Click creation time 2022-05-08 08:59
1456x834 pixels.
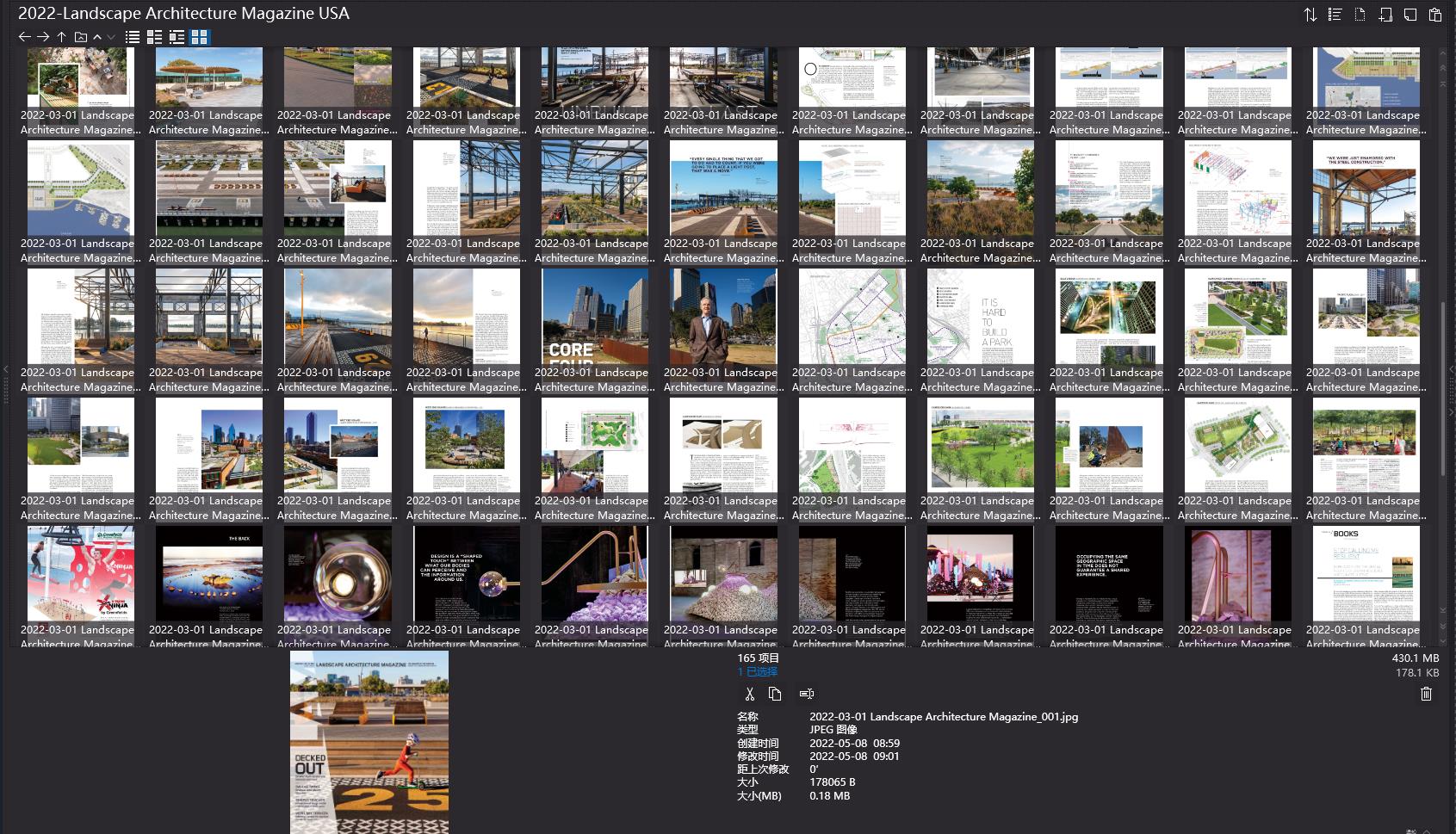tap(854, 743)
